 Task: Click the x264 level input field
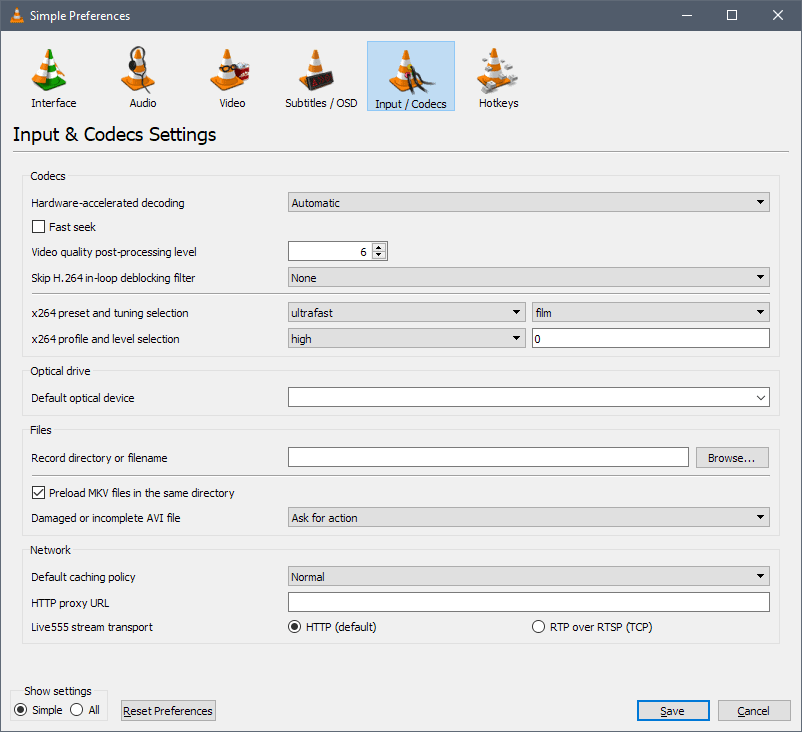click(651, 339)
